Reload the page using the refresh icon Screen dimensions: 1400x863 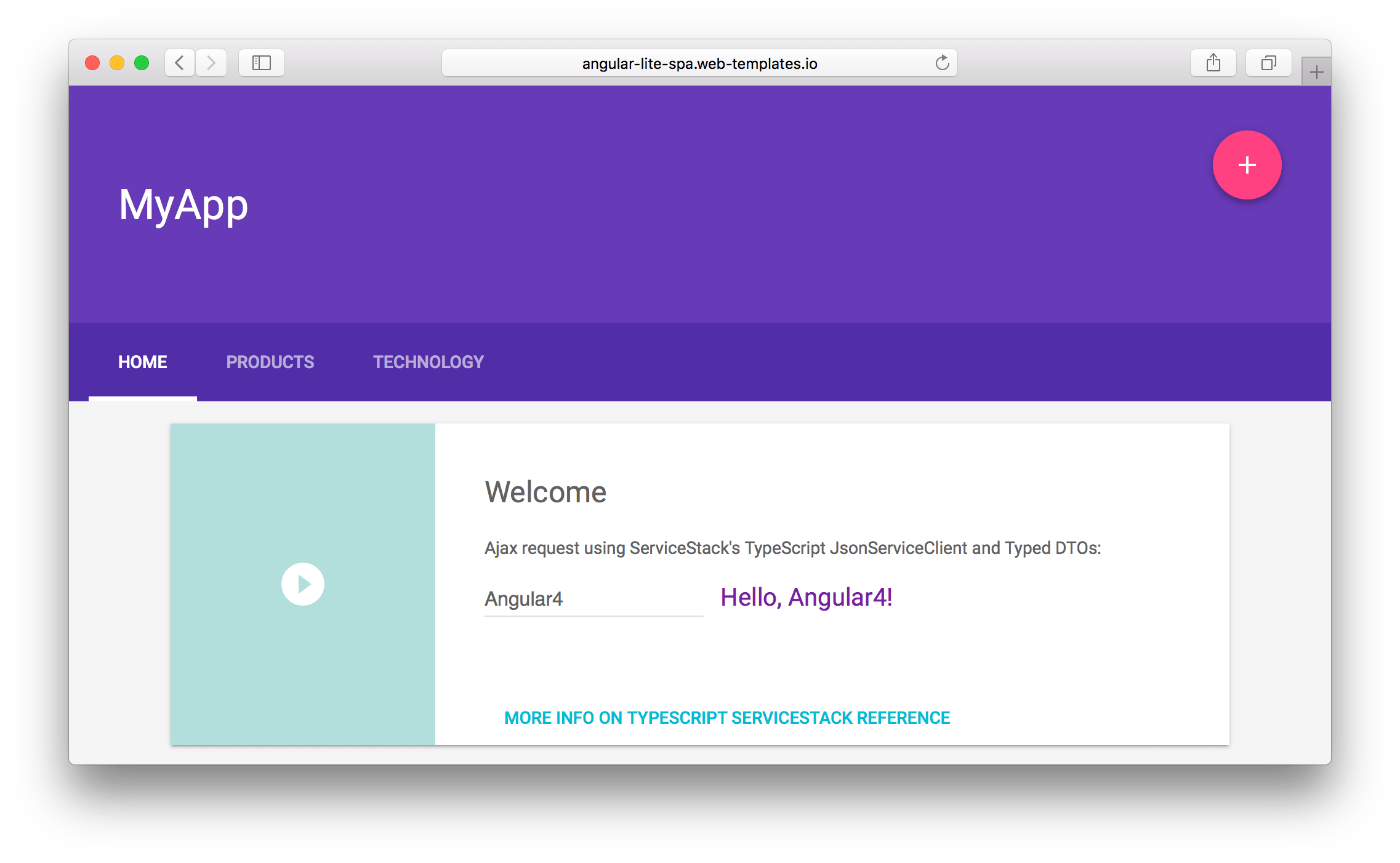click(943, 62)
